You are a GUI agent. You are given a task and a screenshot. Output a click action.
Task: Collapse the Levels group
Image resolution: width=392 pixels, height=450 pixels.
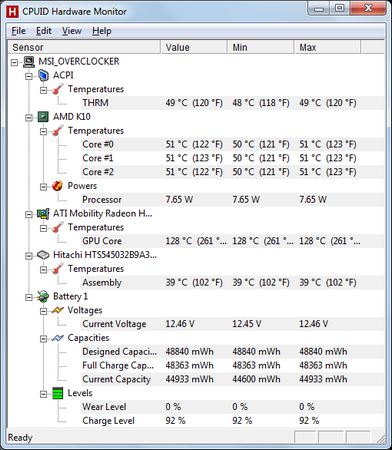44,394
